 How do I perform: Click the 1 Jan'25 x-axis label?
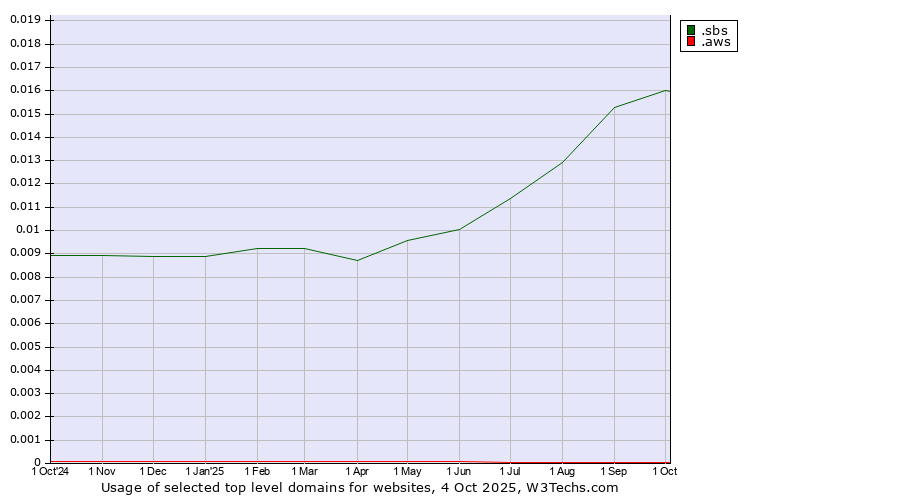click(205, 471)
